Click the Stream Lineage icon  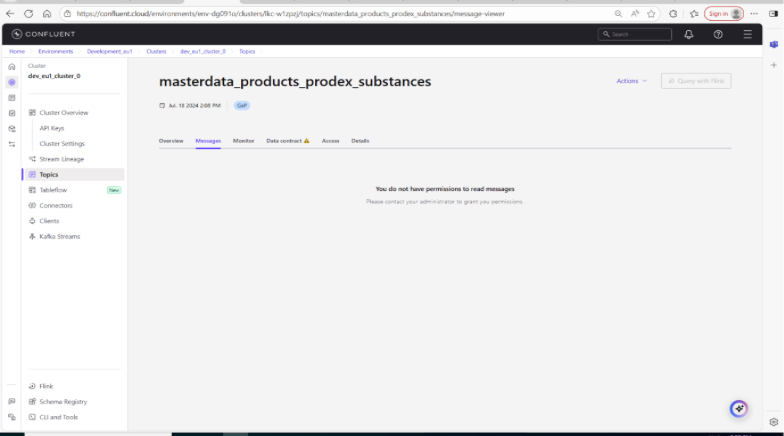(32, 159)
